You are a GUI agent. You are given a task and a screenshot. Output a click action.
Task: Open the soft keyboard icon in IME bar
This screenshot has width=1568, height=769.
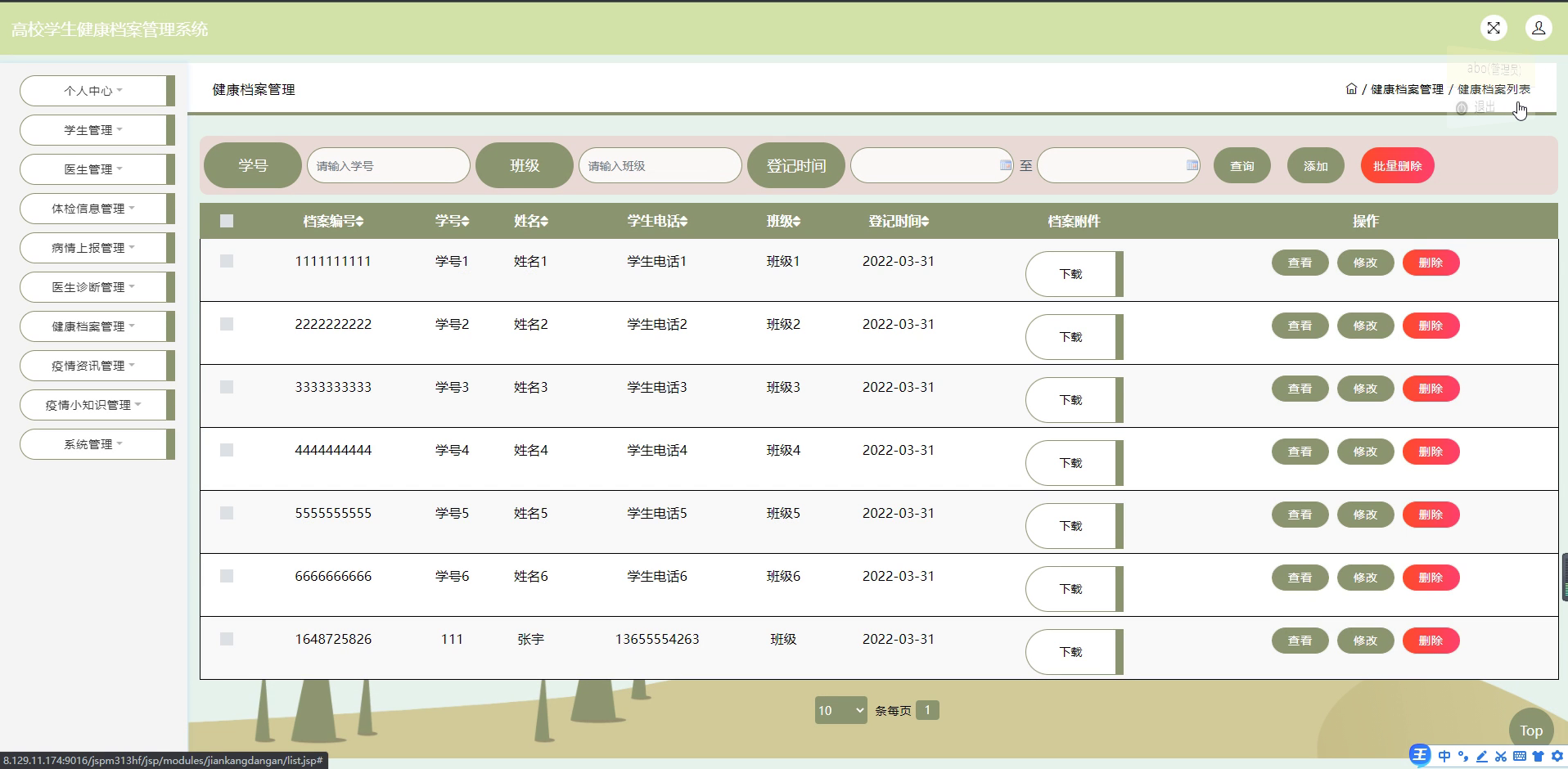coord(1520,756)
